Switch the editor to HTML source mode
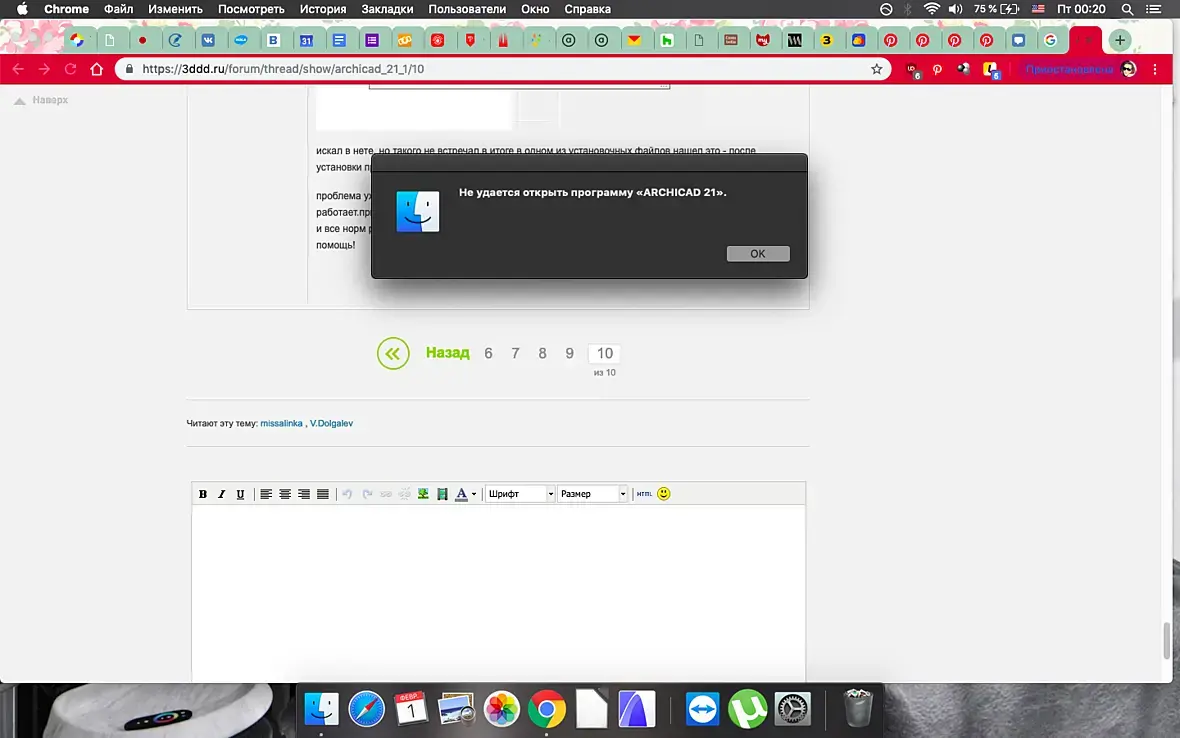 644,494
